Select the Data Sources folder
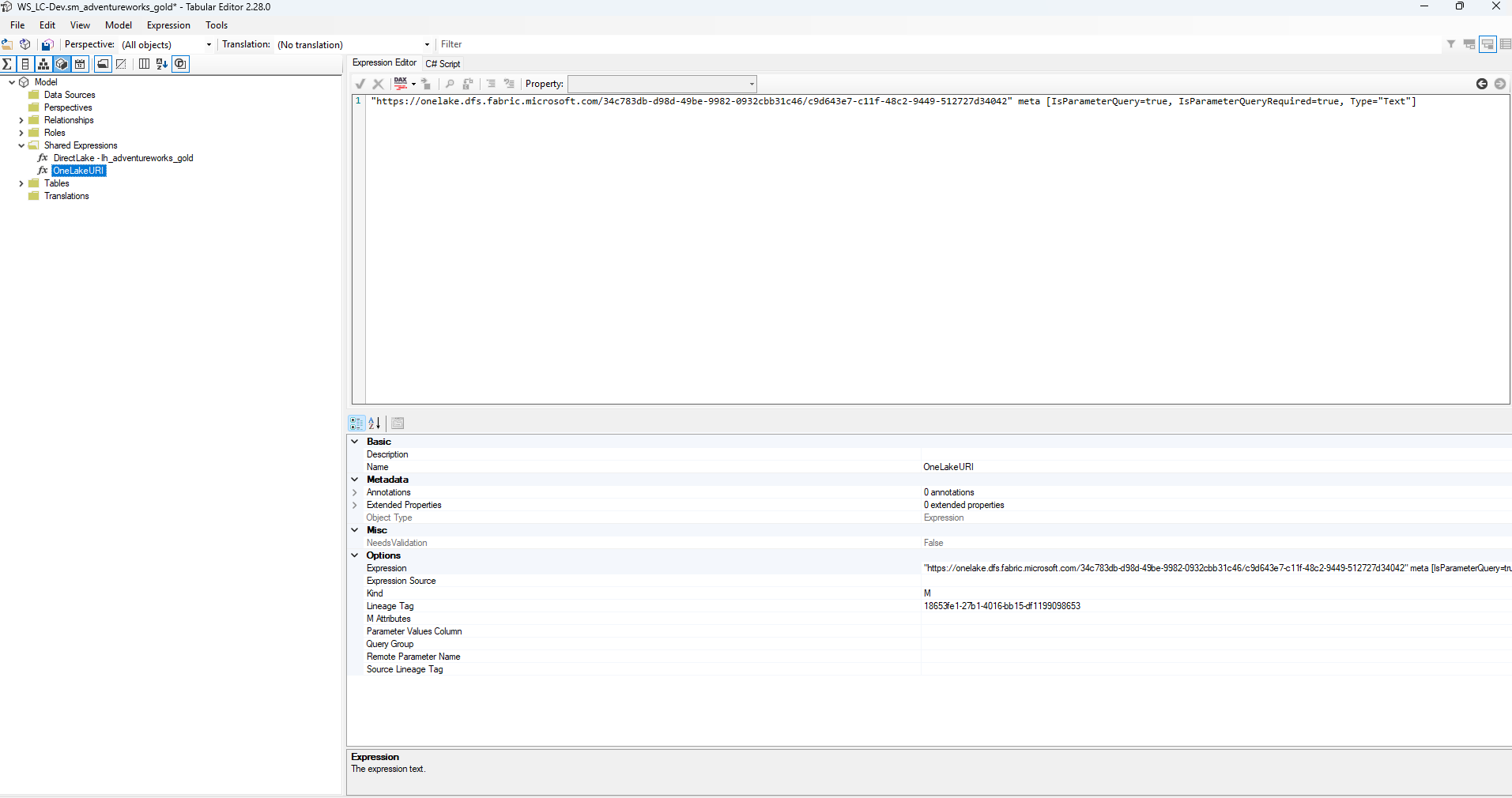The height and width of the screenshot is (798, 1512). [x=70, y=95]
